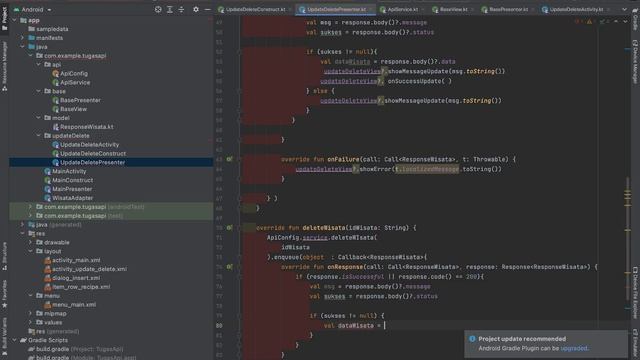Open the Device Manager tool window
The height and width of the screenshot is (360, 640).
(635, 62)
